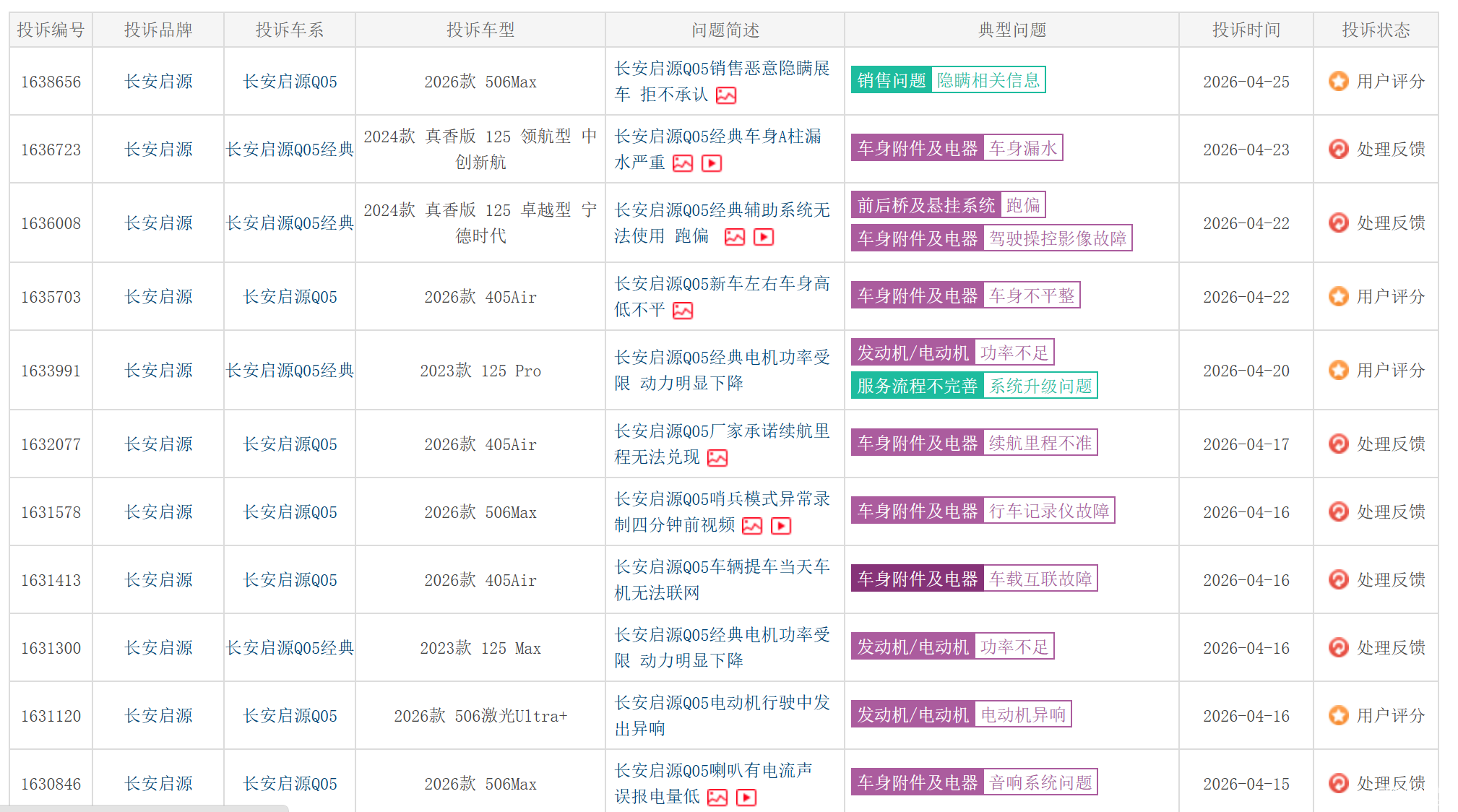
Task: Open image attachment icon for complaint 1635703
Action: 683,311
